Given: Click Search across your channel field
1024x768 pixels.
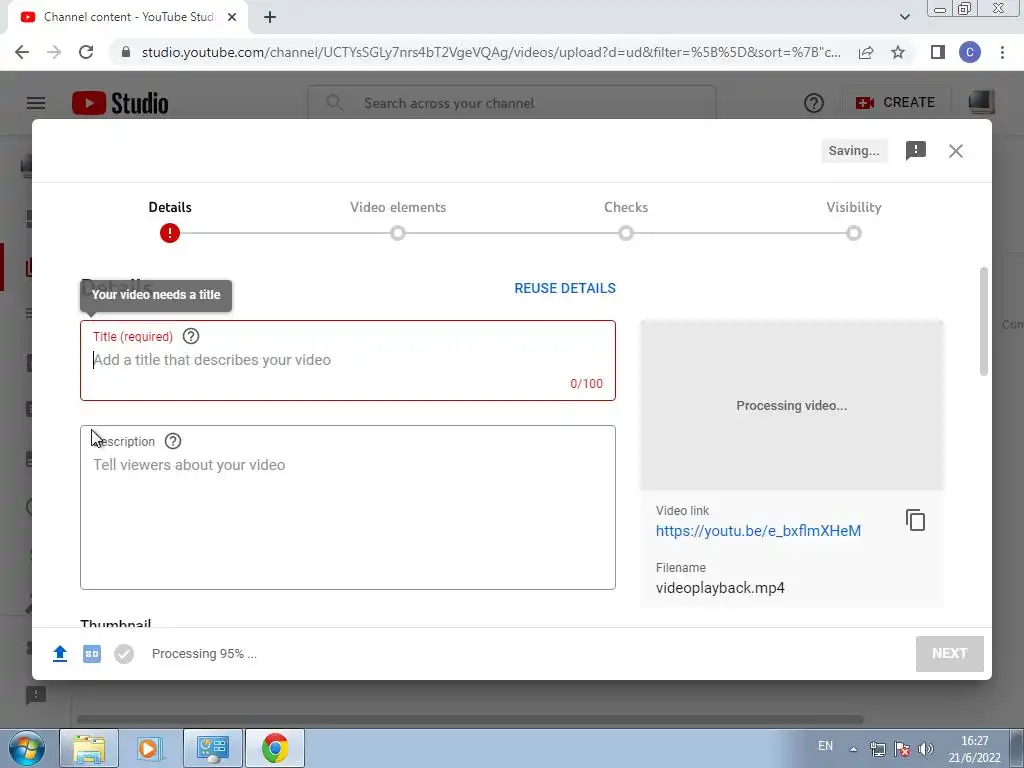Looking at the screenshot, I should [512, 103].
